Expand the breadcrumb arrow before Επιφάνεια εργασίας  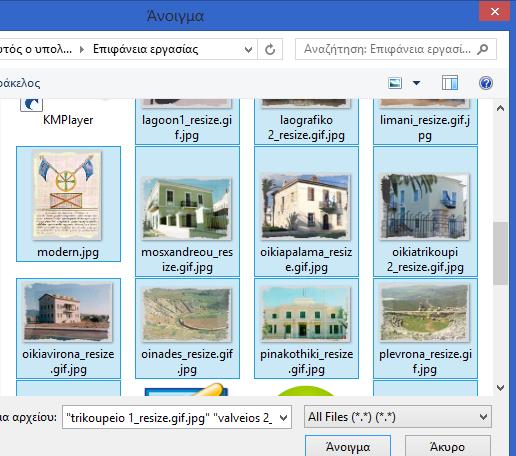tap(82, 49)
